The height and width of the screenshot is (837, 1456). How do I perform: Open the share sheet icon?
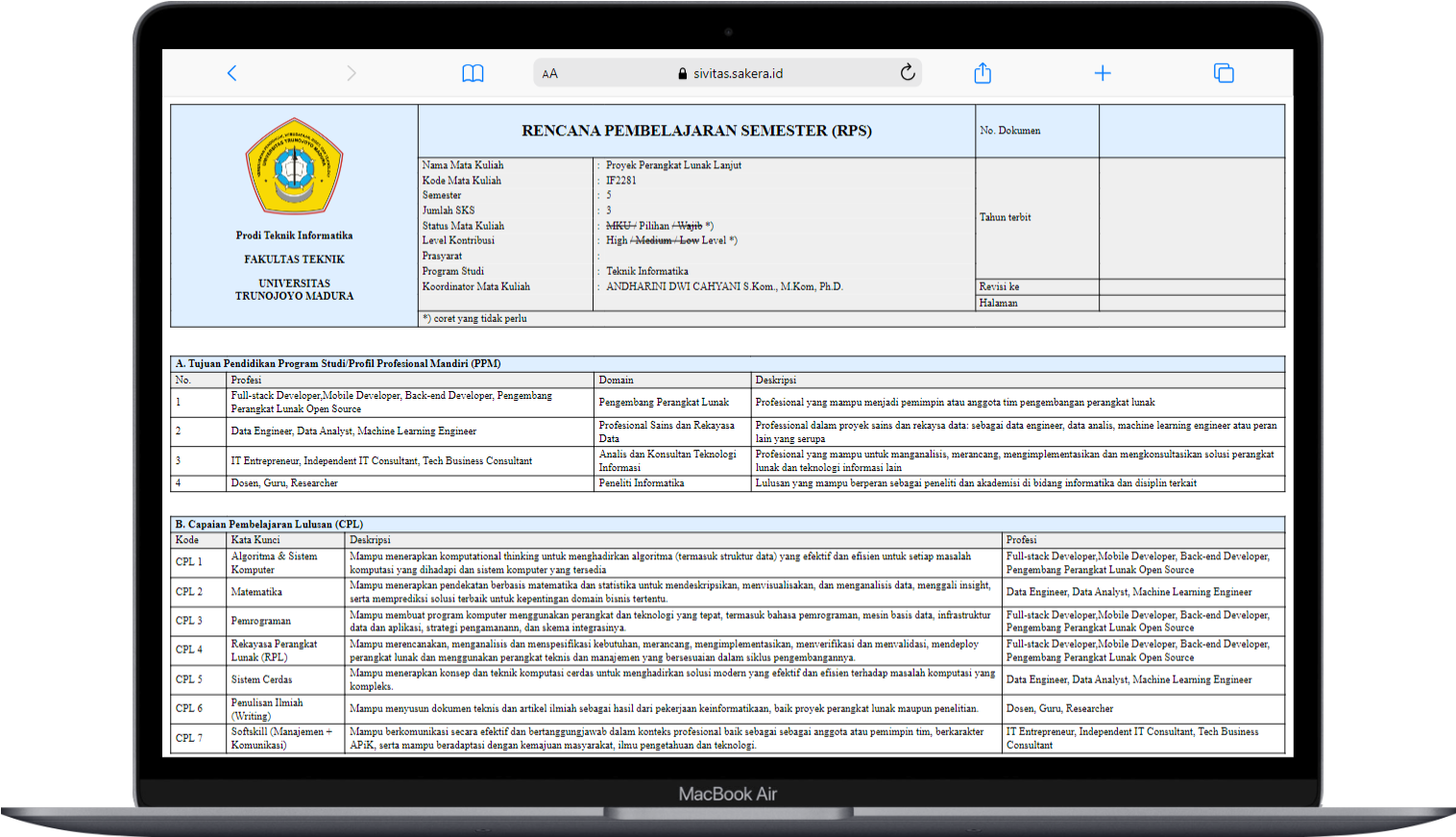point(983,73)
